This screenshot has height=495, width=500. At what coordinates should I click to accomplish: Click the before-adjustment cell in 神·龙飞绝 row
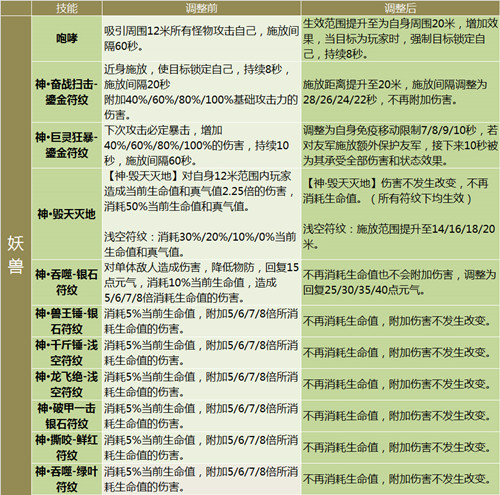tap(201, 384)
